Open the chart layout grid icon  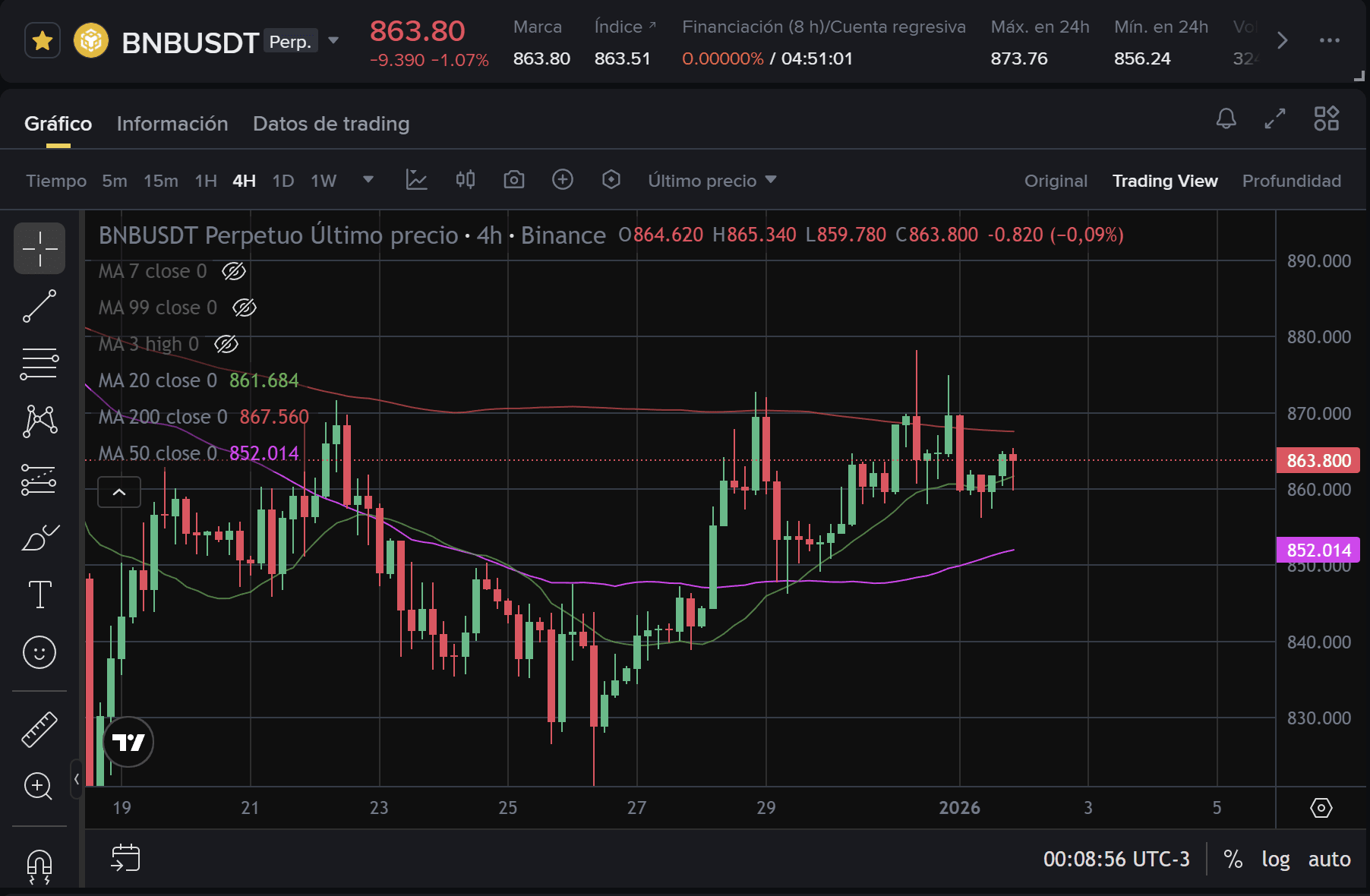tap(1327, 118)
